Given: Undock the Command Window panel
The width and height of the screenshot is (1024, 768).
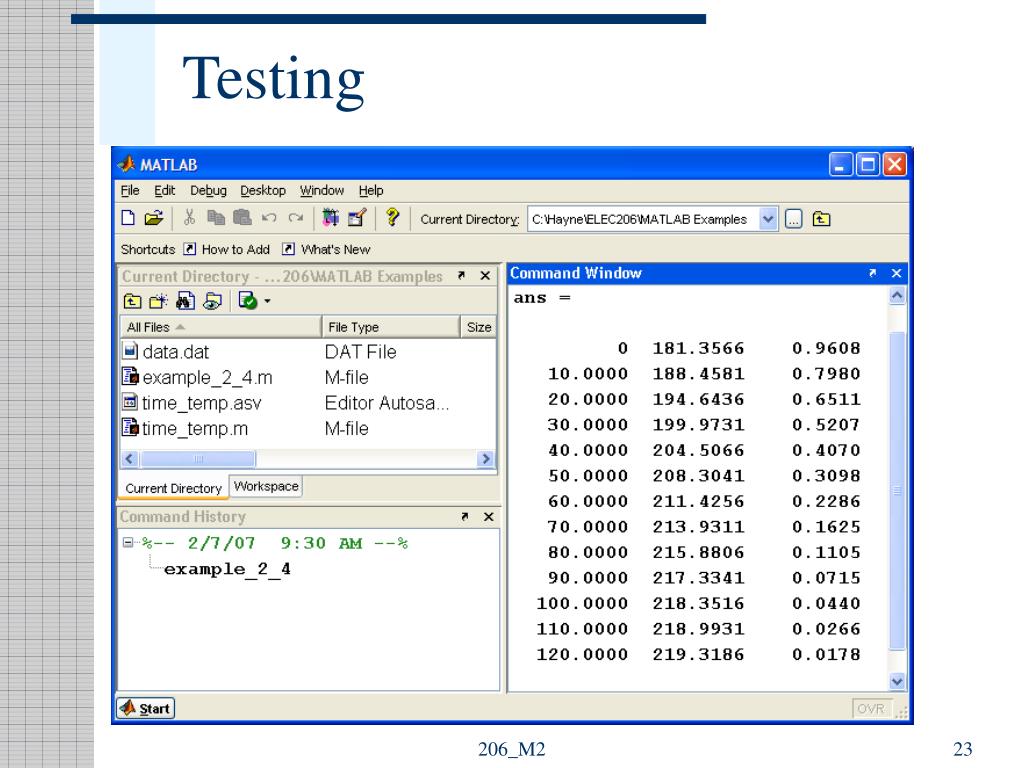Looking at the screenshot, I should pos(872,273).
